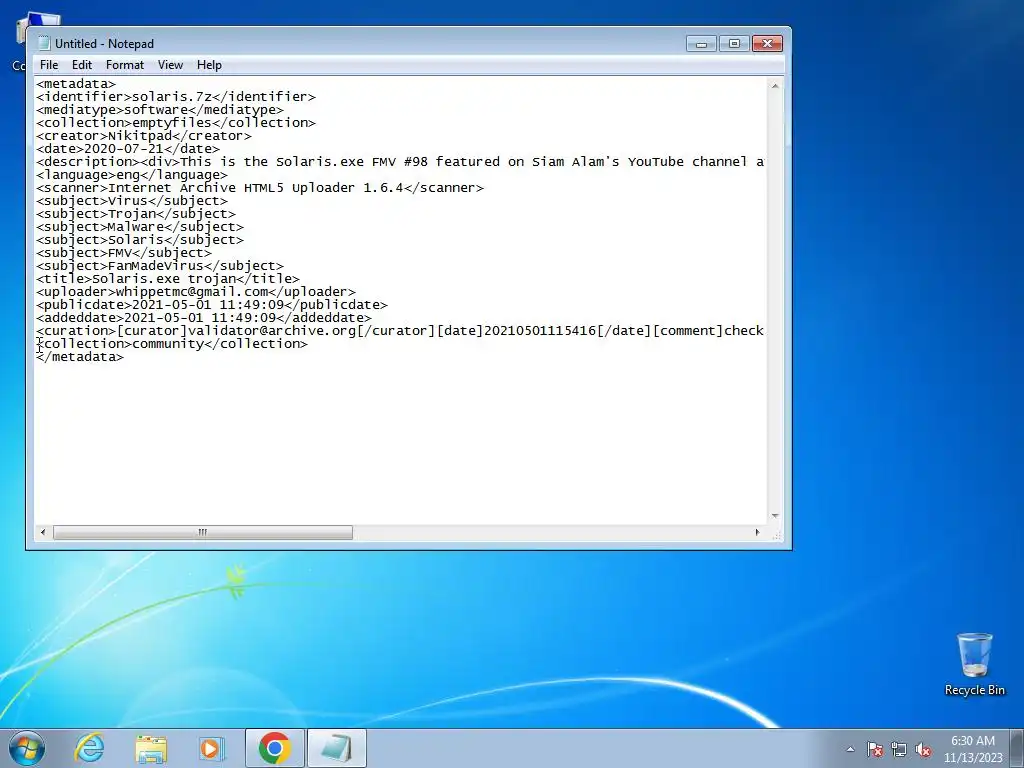
Task: Click the publicdate 2021-05-01 line
Action: 212,305
